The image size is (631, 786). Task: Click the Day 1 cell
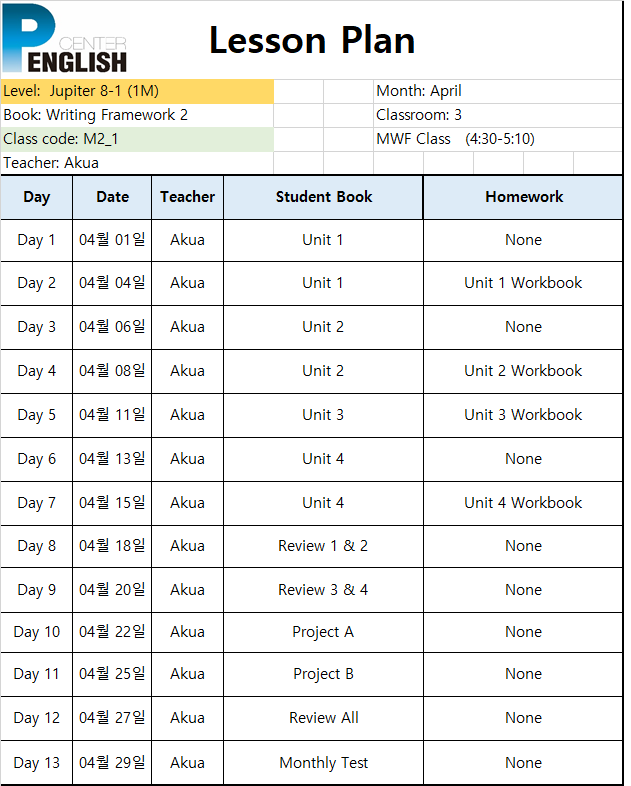pos(37,240)
